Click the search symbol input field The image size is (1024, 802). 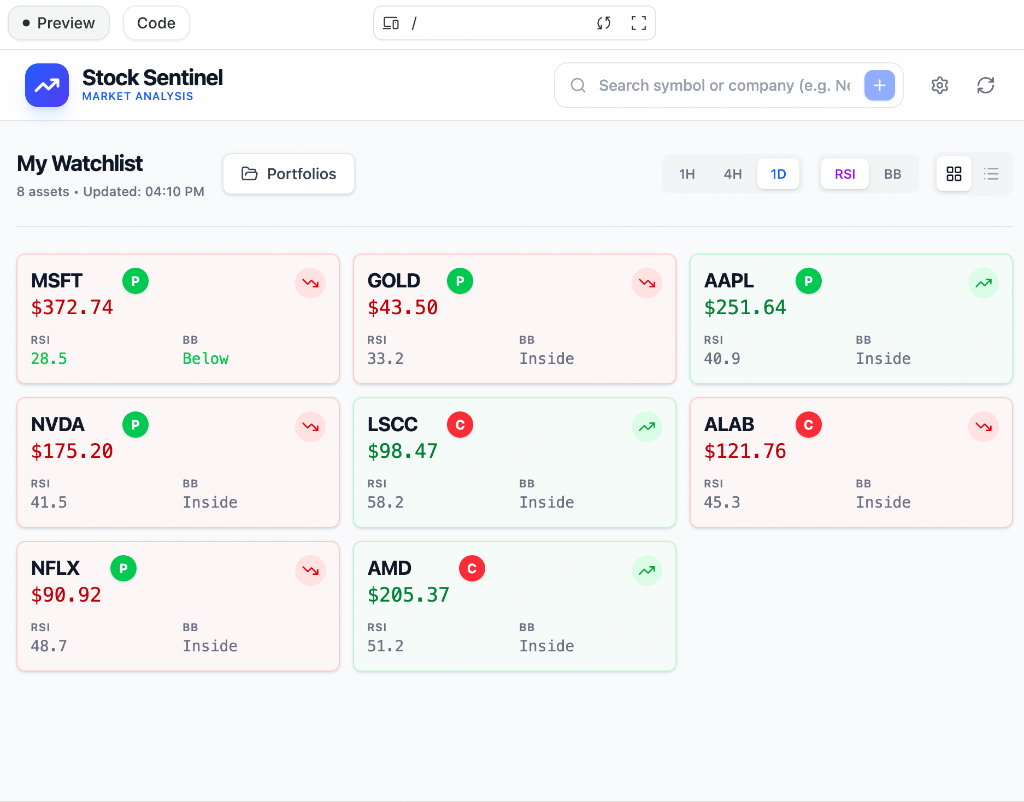[x=720, y=85]
